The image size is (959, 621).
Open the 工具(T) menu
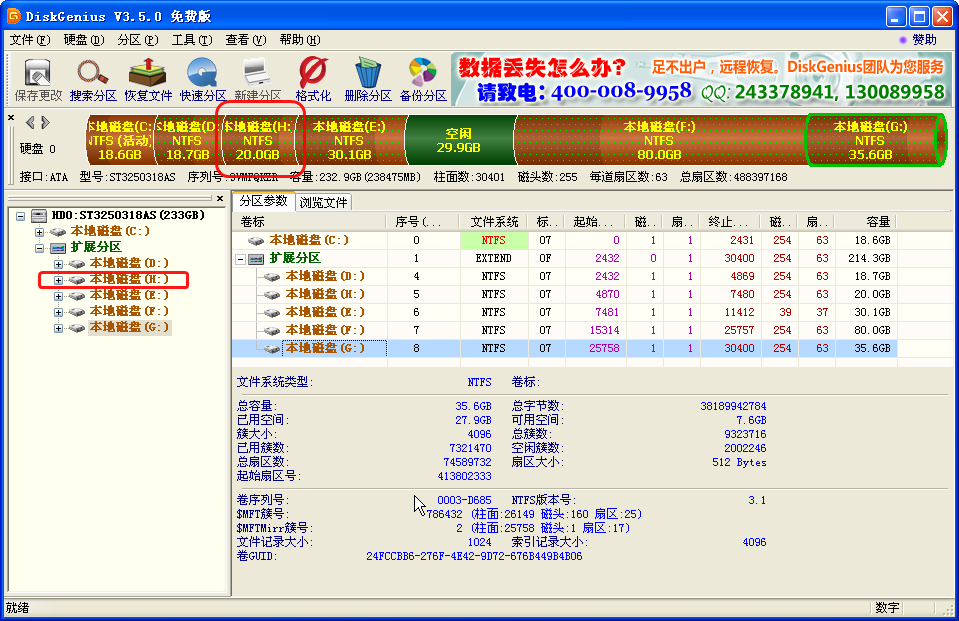point(191,40)
